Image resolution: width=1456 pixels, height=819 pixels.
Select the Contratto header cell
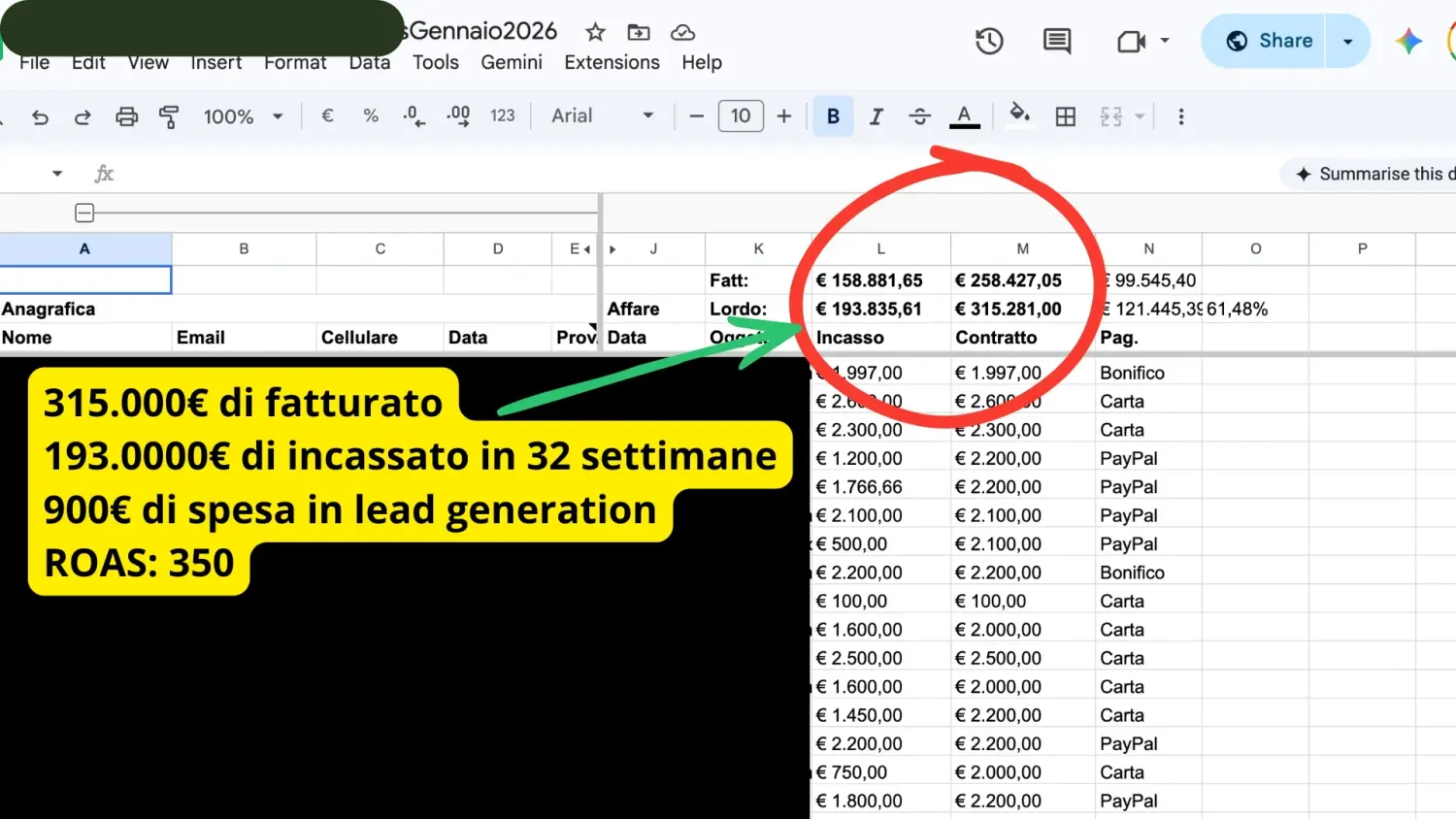pos(1023,338)
